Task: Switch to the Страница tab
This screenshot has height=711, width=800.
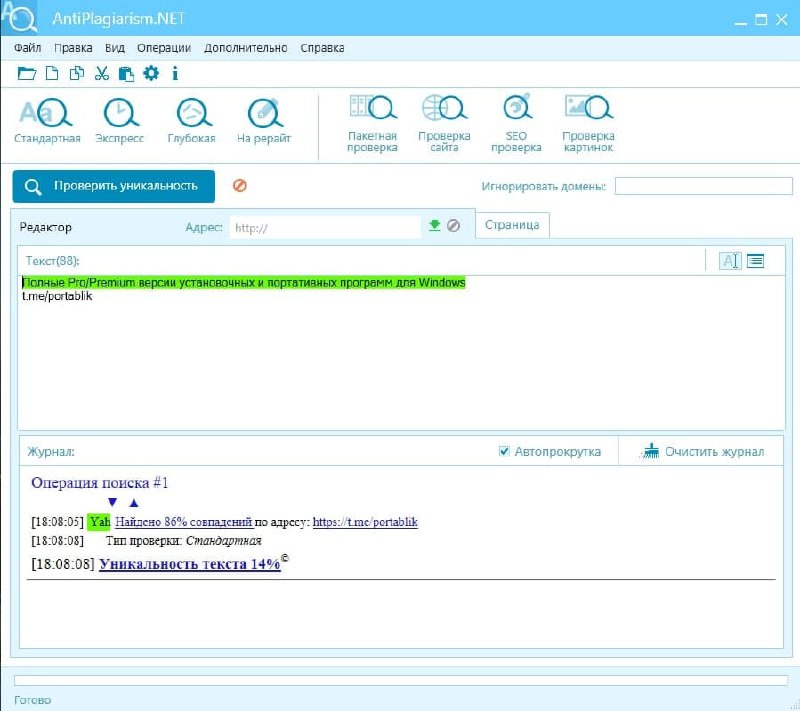Action: 512,225
